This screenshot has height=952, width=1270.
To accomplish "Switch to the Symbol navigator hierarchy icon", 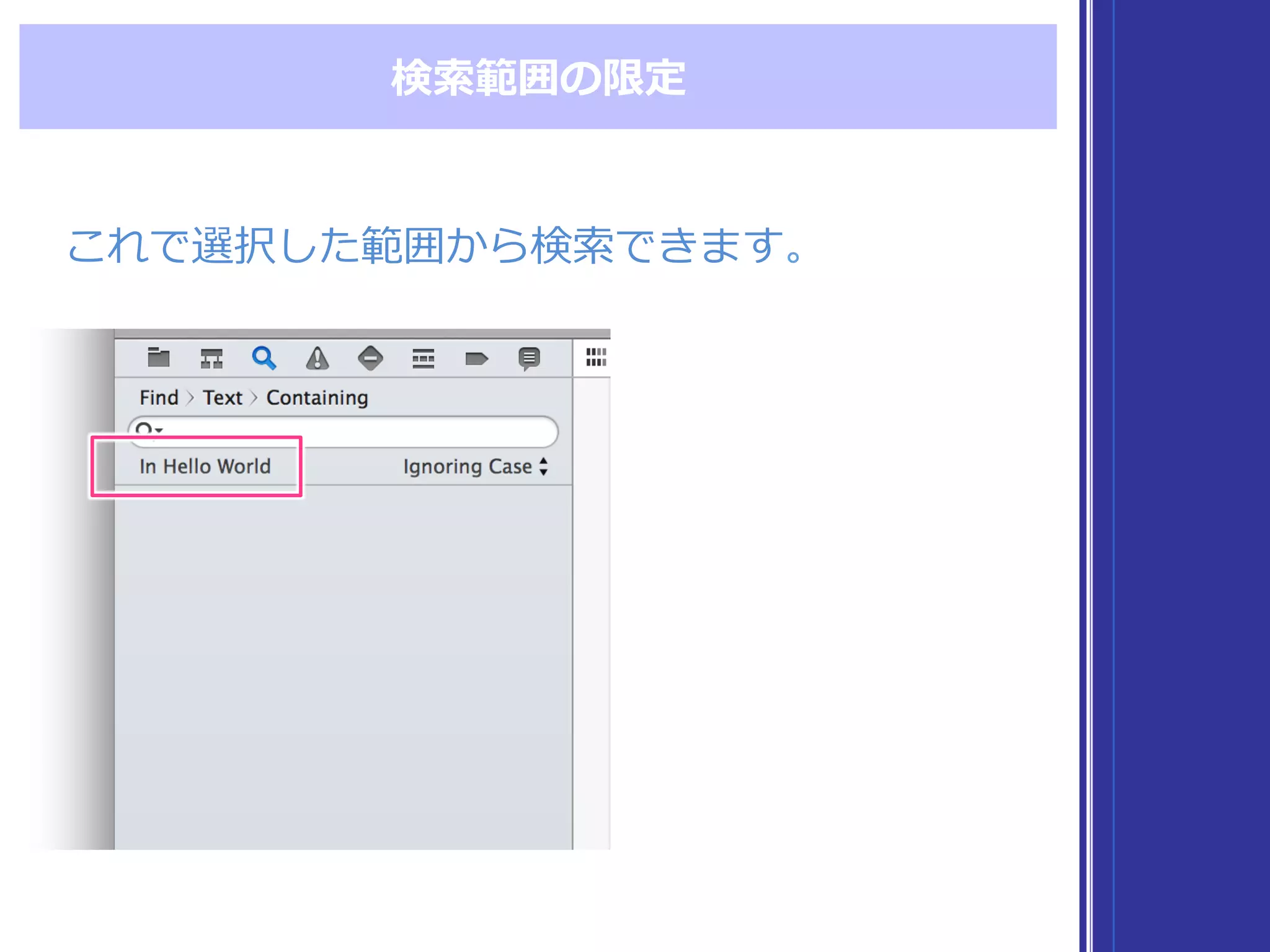I will tap(211, 358).
